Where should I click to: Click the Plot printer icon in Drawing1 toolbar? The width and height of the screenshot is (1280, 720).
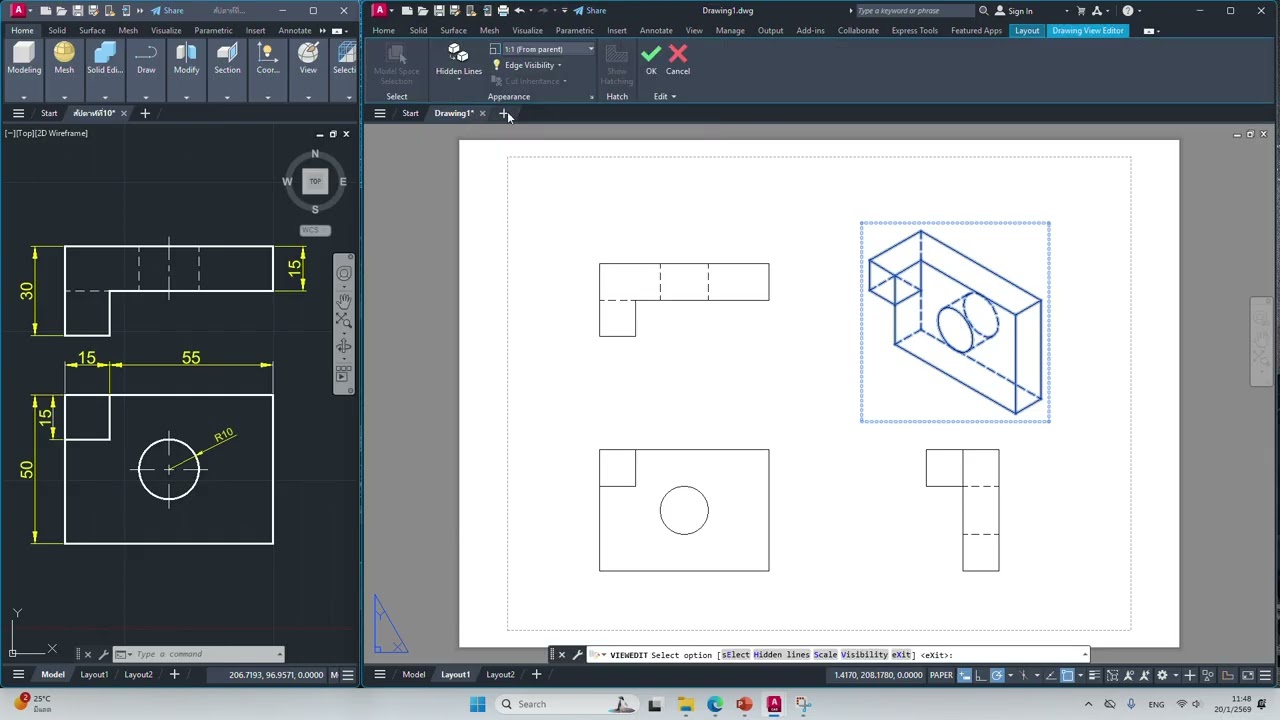[x=503, y=11]
